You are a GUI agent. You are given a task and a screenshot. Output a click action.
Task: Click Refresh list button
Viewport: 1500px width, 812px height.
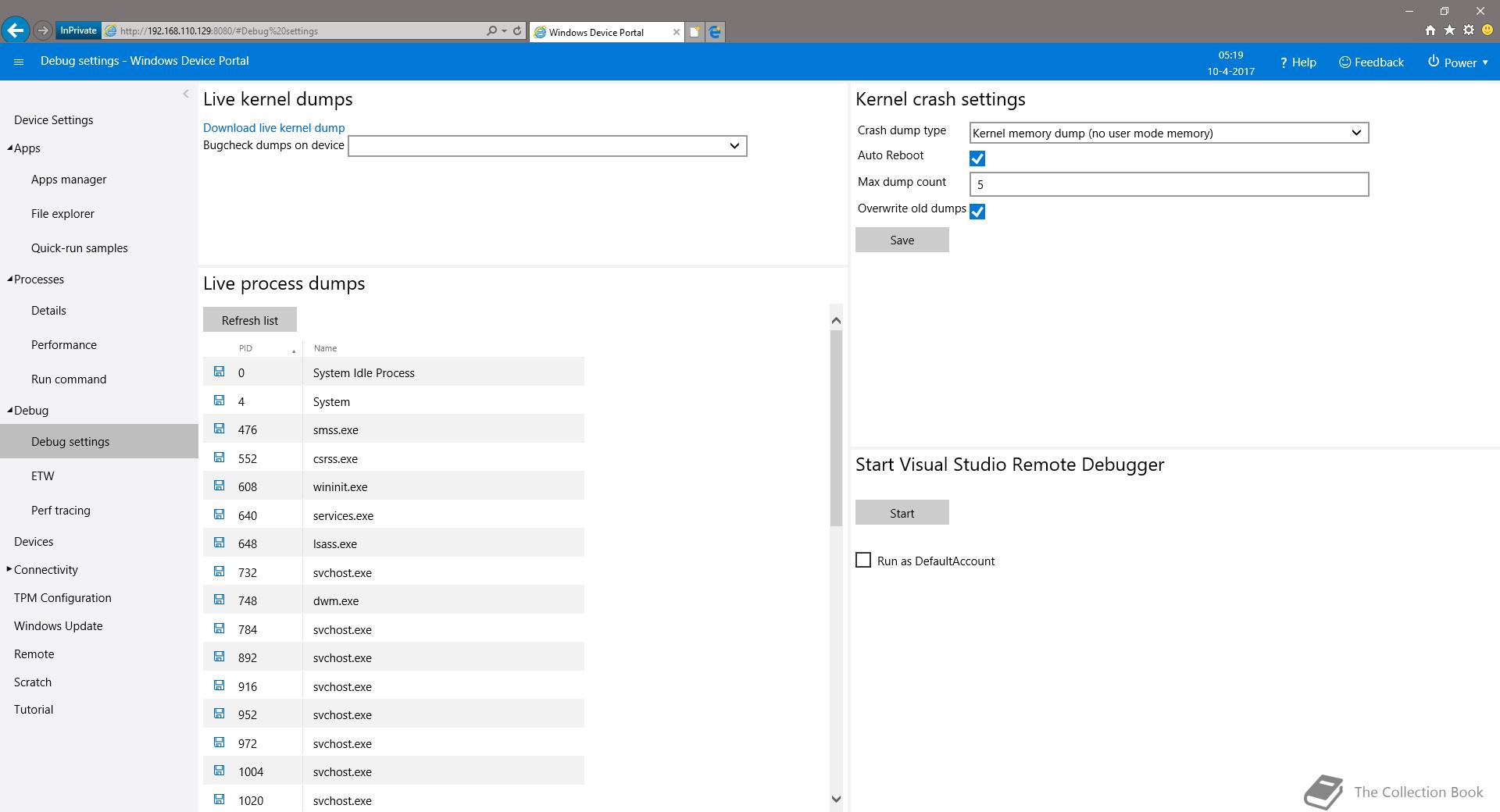coord(250,319)
